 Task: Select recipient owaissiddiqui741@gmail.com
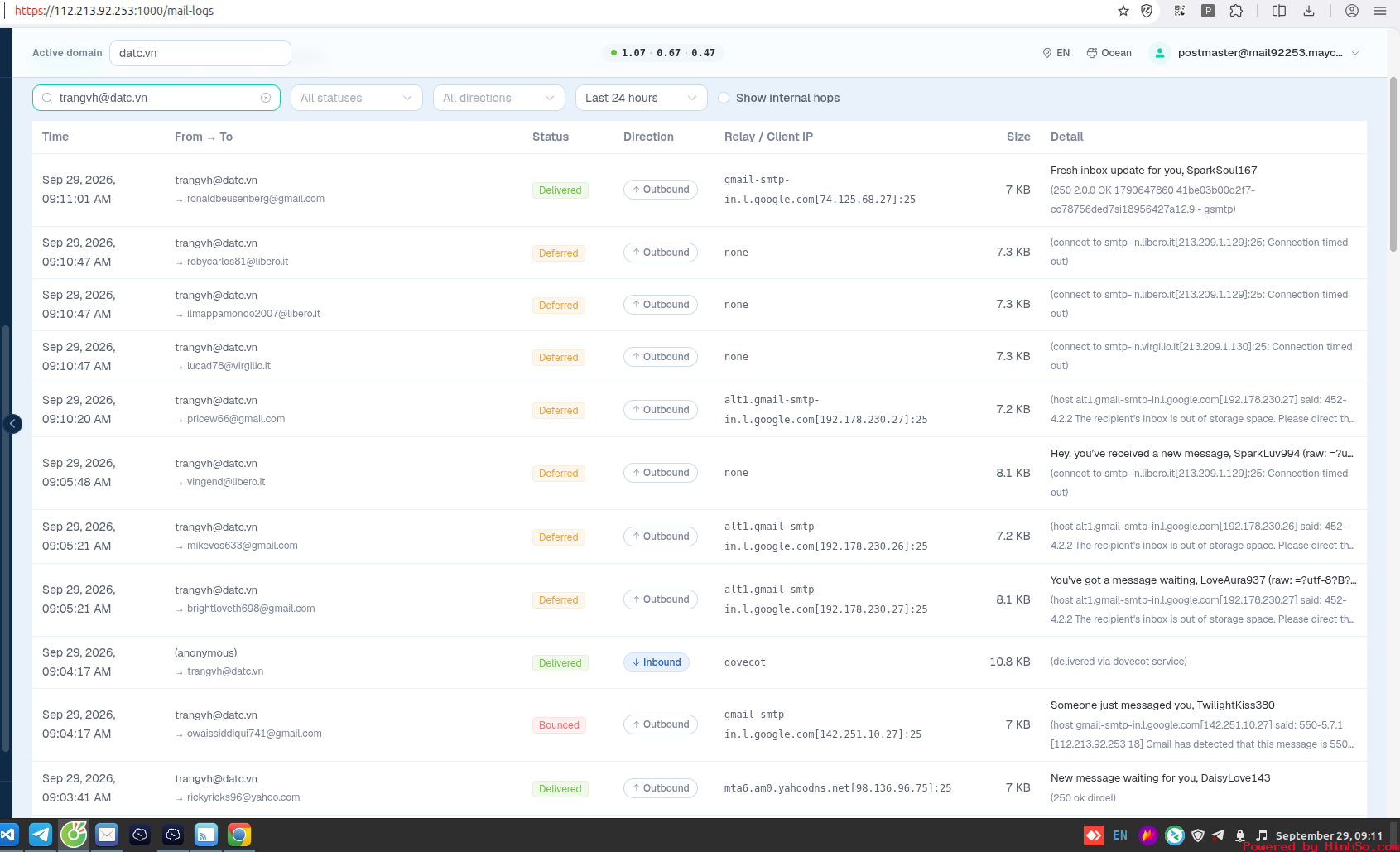tap(254, 734)
